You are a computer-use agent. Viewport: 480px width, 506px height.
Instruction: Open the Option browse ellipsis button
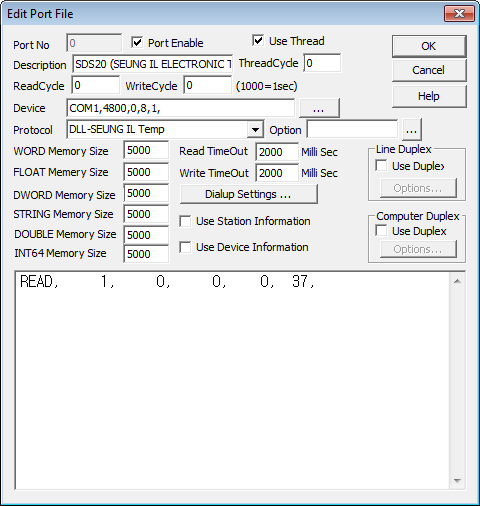tap(412, 130)
